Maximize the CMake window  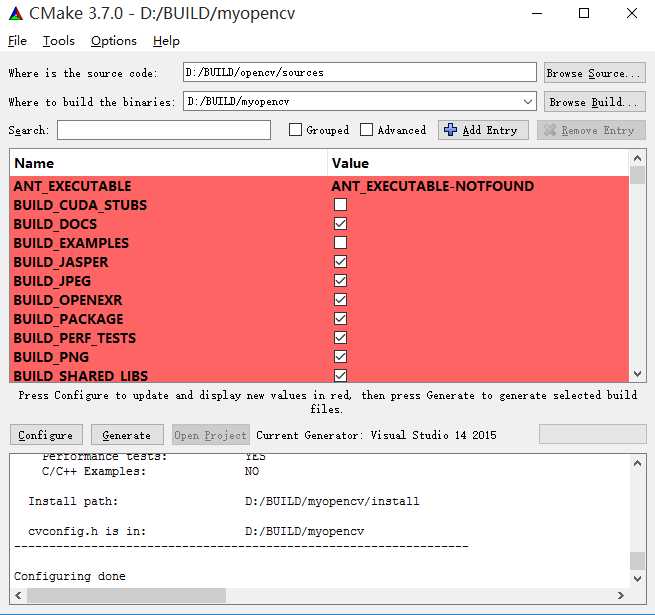tap(584, 13)
